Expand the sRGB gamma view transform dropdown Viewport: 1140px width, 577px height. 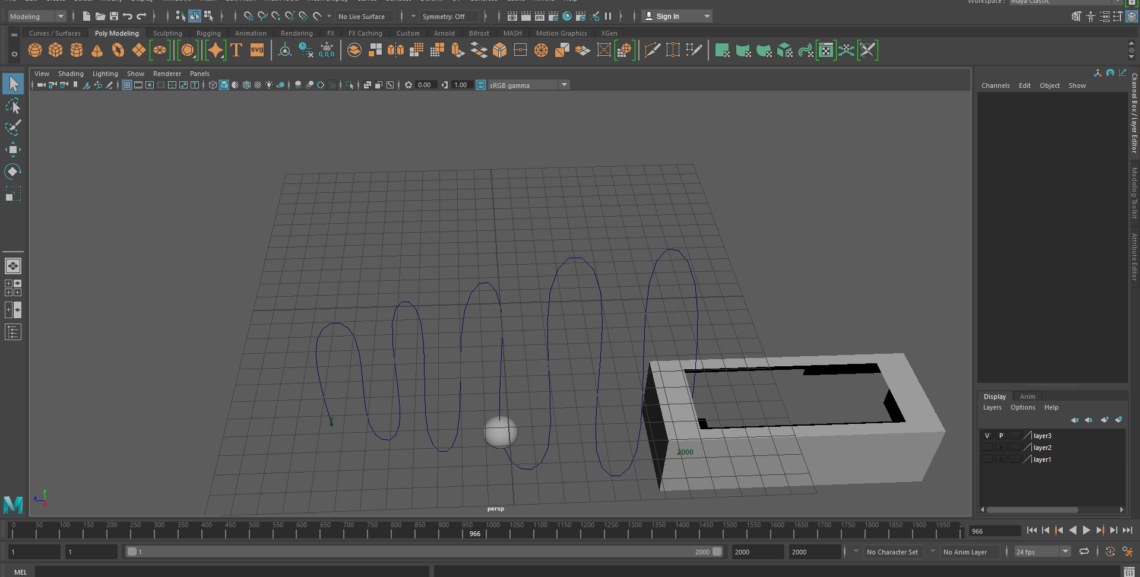[564, 85]
